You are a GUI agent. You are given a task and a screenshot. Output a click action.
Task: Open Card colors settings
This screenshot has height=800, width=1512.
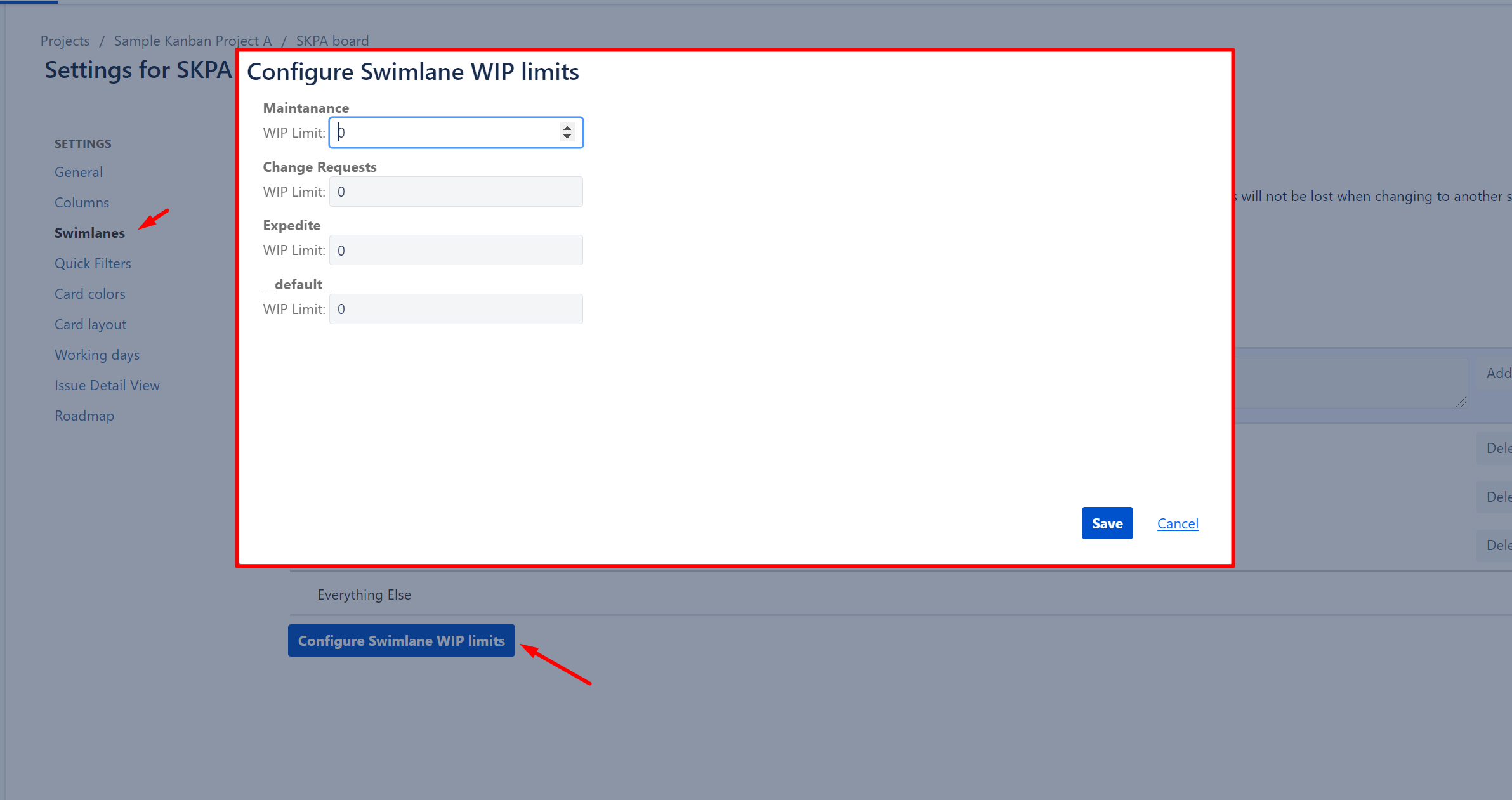(89, 294)
